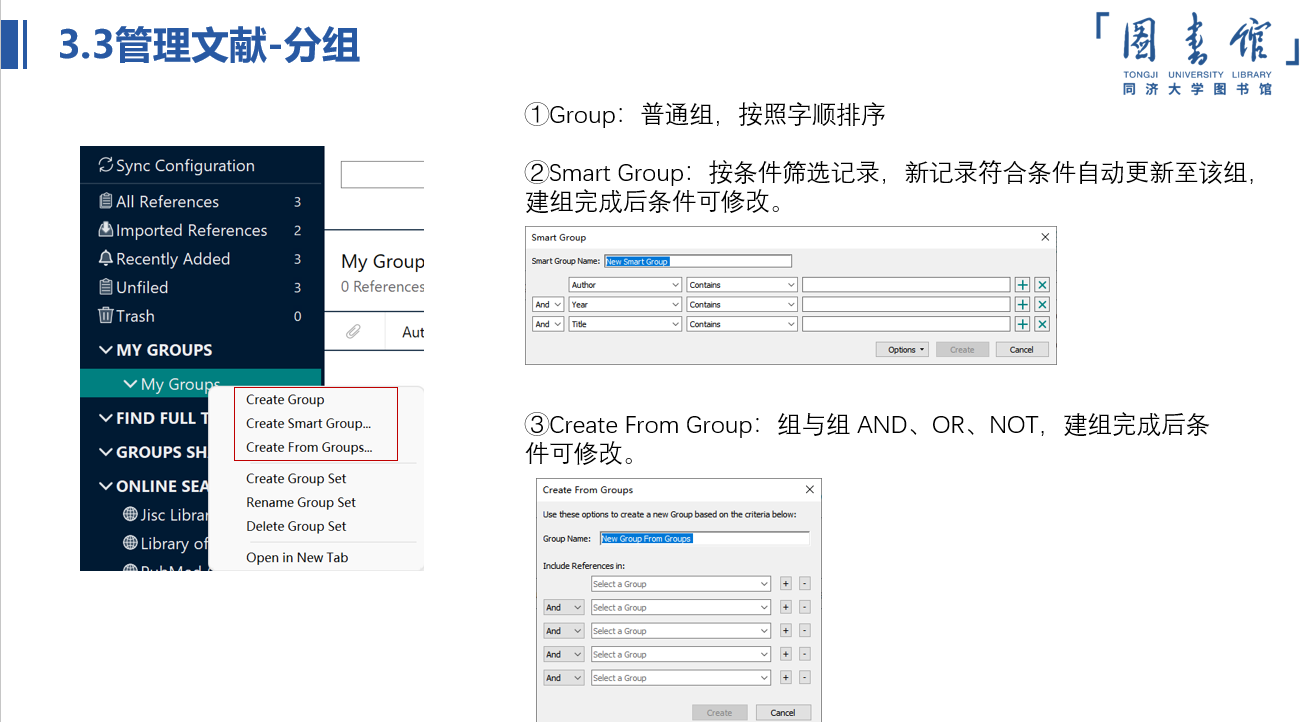1305x722 pixels.
Task: Expand the ONLINE SEARCH section chevron
Action: (x=106, y=486)
